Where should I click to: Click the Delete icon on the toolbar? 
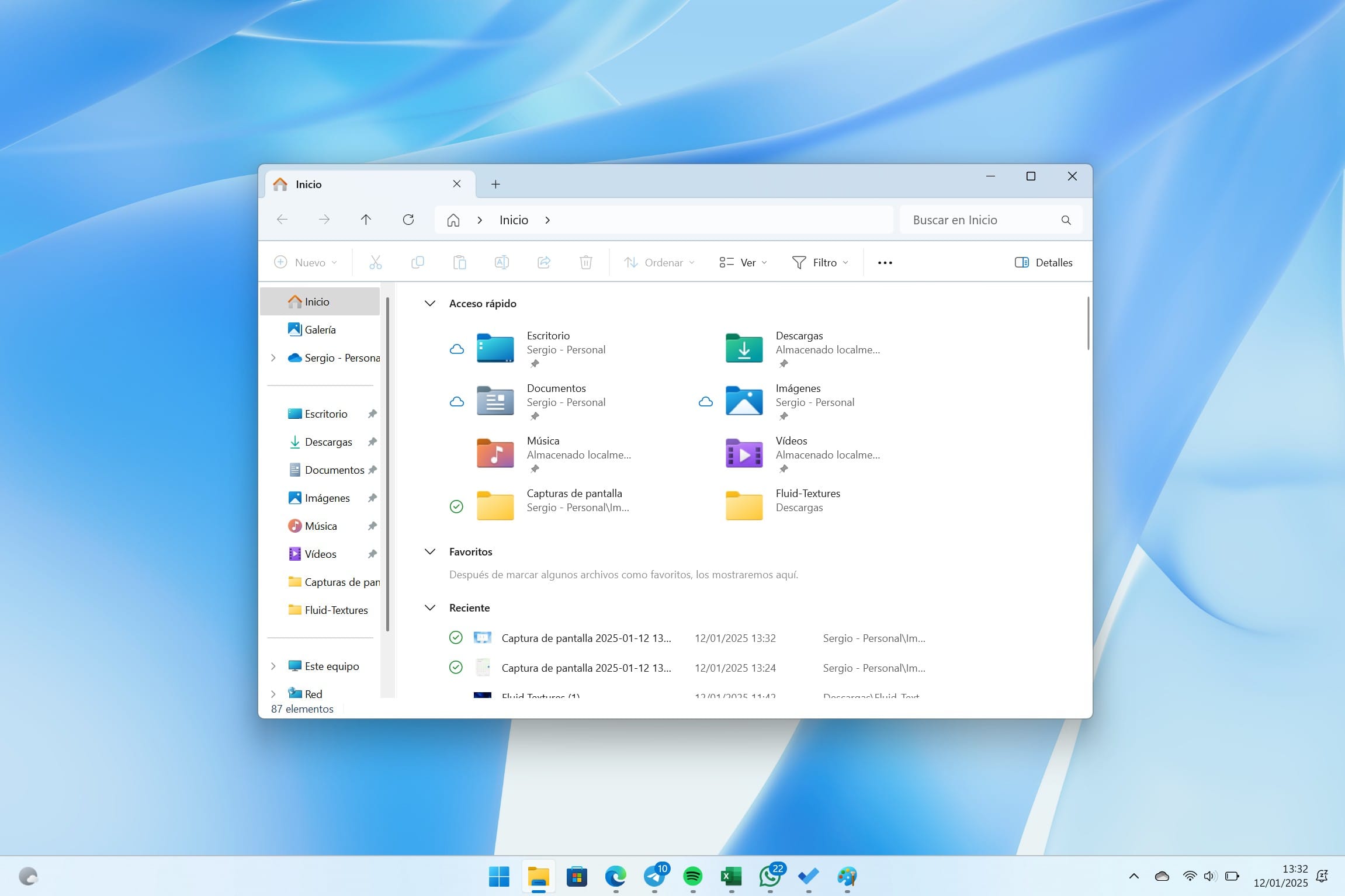coord(585,262)
